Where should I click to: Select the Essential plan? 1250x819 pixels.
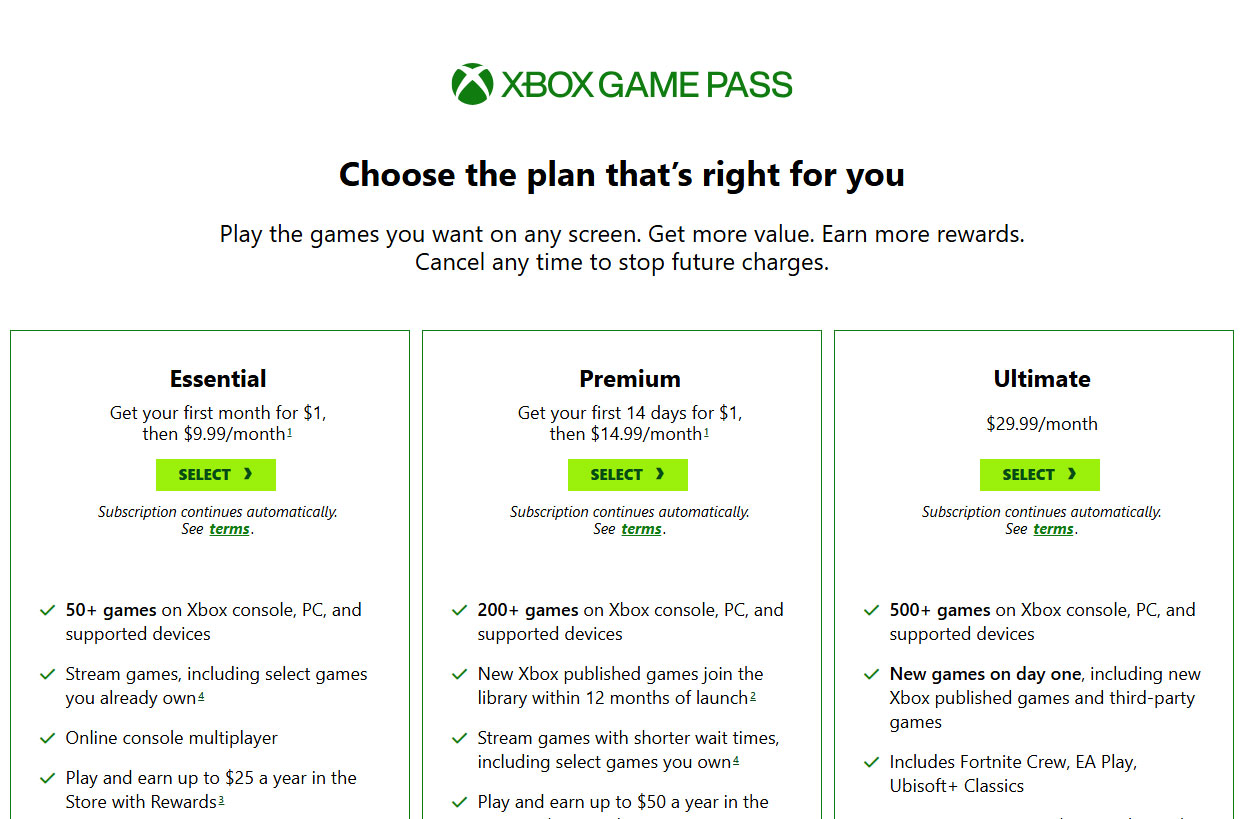(215, 474)
